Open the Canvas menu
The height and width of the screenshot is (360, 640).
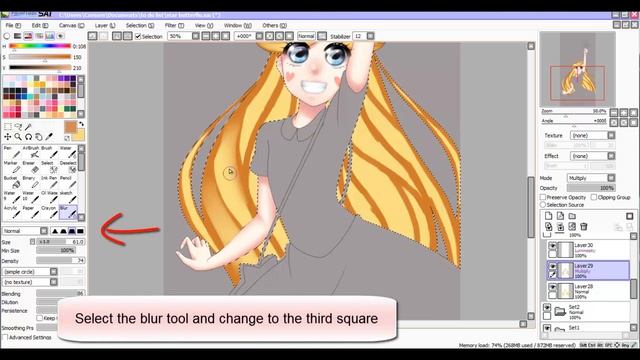71,25
